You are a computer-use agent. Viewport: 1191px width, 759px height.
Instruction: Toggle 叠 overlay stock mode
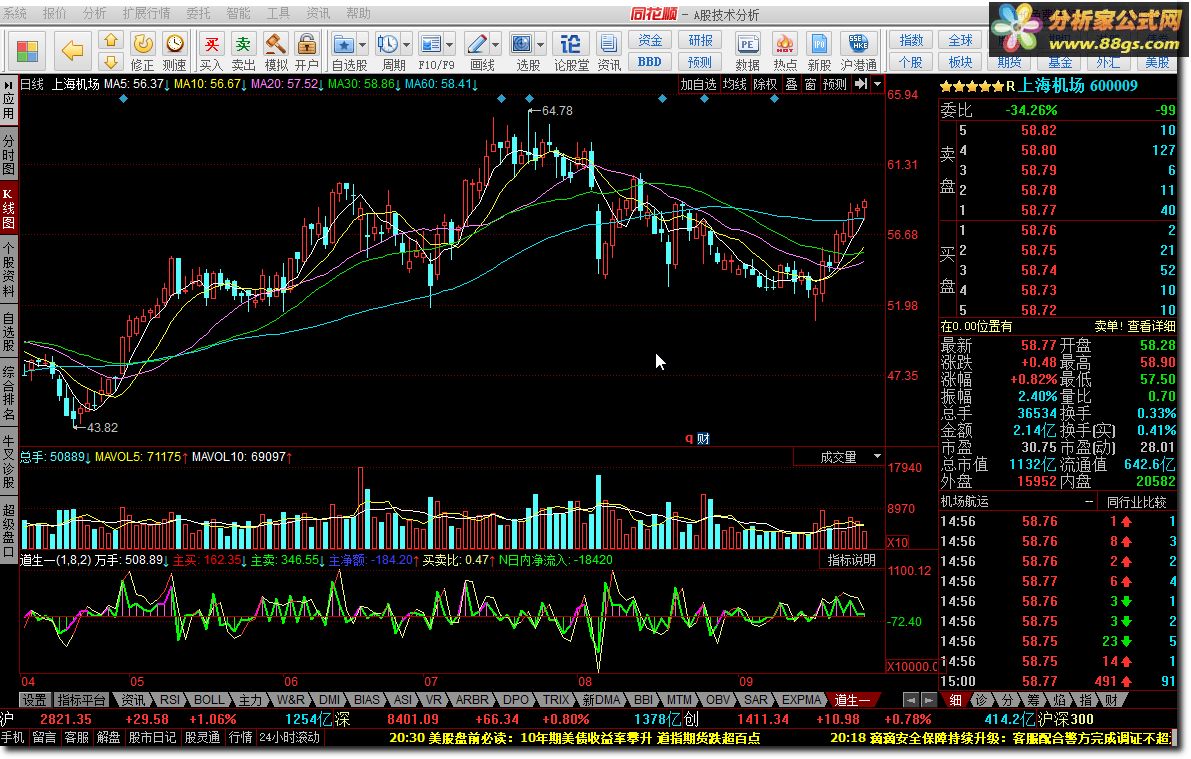791,84
